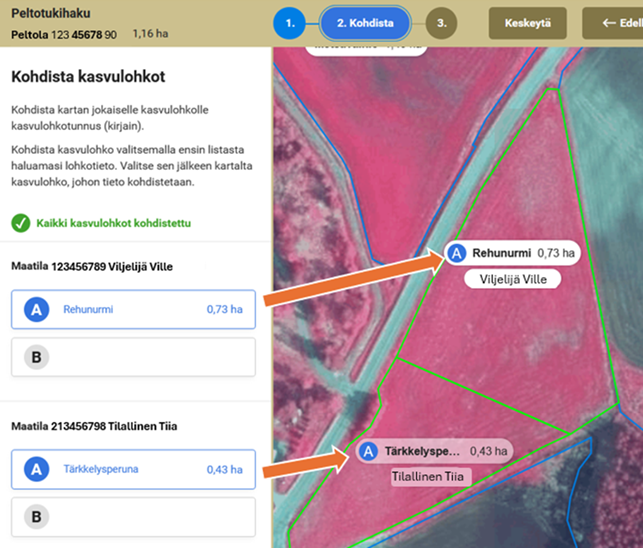Click the 0,73 ha text on the map label

pyautogui.click(x=556, y=254)
